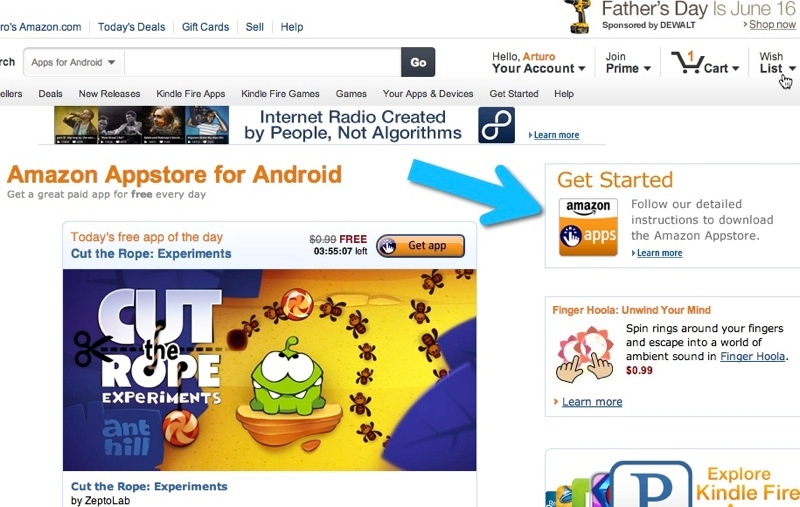Click the radio banner artist thumbnails
Image resolution: width=800 pixels, height=507 pixels.
click(141, 125)
